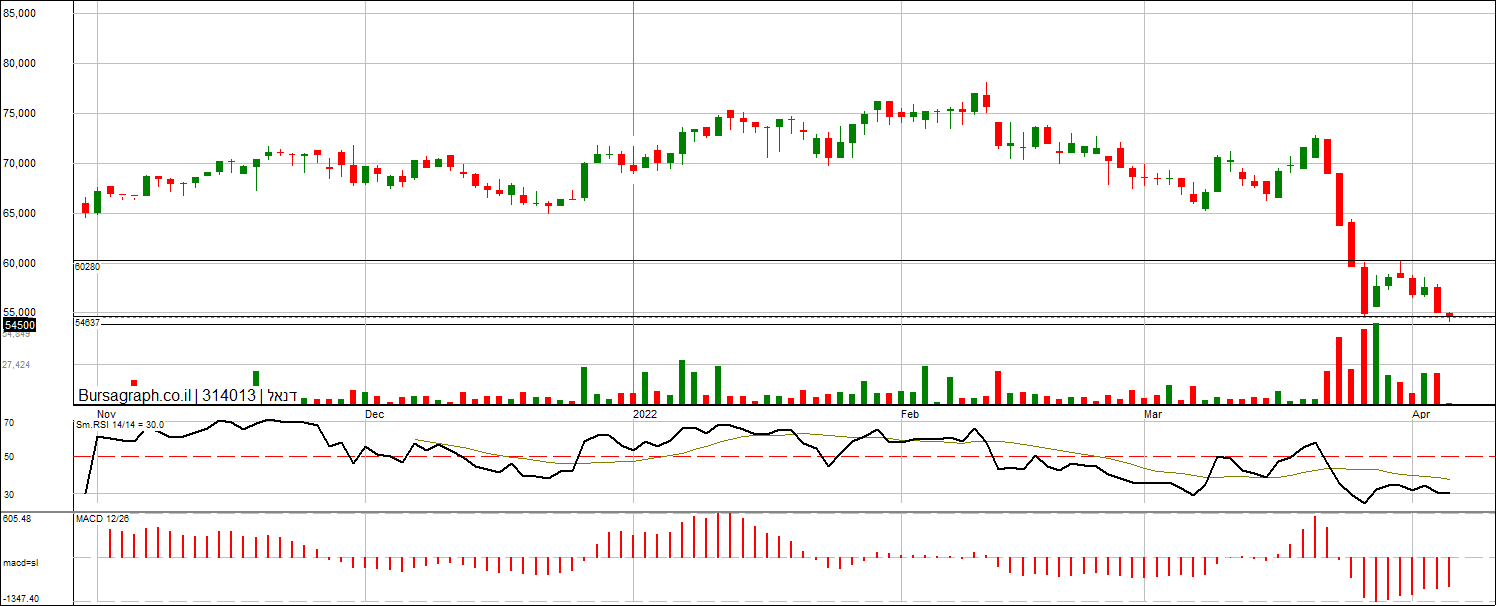The image size is (1496, 606).
Task: Click the Nov date axis label
Action: [x=106, y=413]
